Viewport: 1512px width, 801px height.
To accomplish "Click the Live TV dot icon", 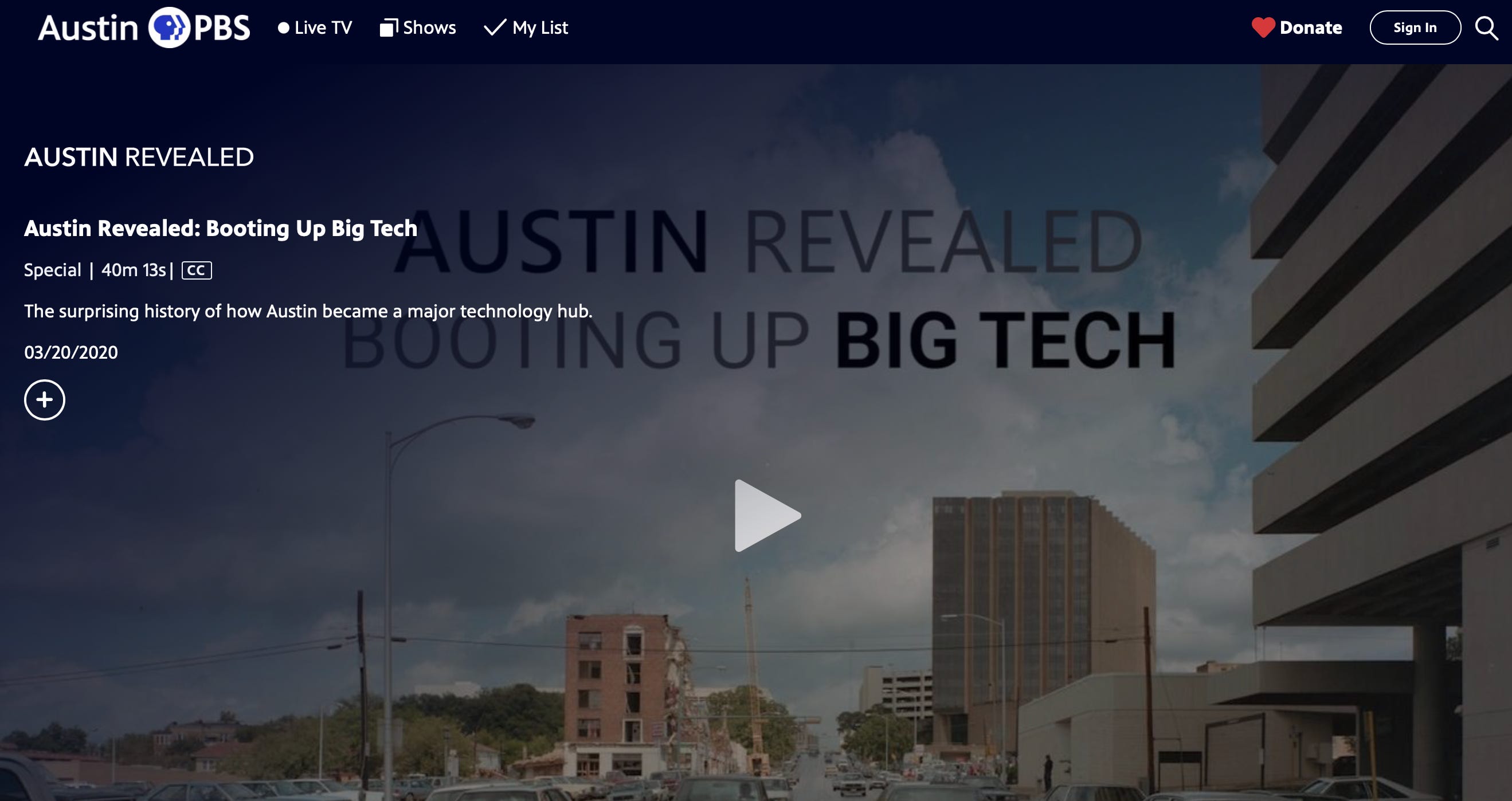I will pos(284,28).
